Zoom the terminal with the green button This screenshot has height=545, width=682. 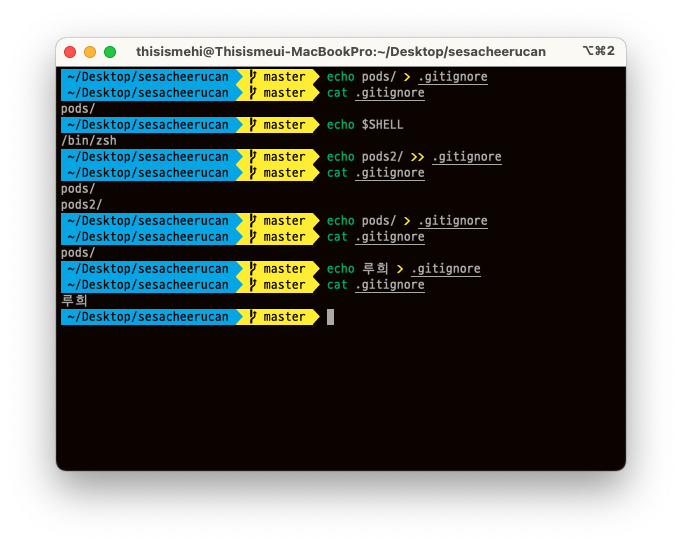tap(110, 52)
